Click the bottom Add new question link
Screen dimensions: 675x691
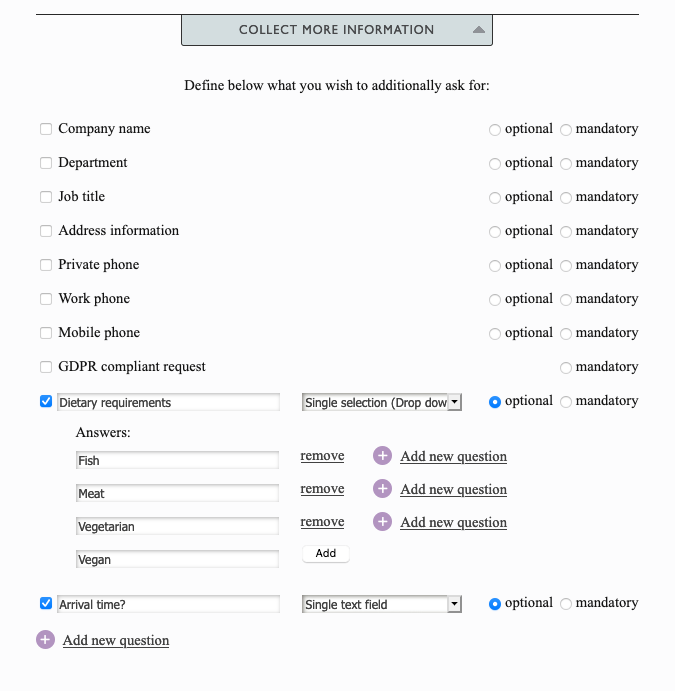(x=116, y=640)
